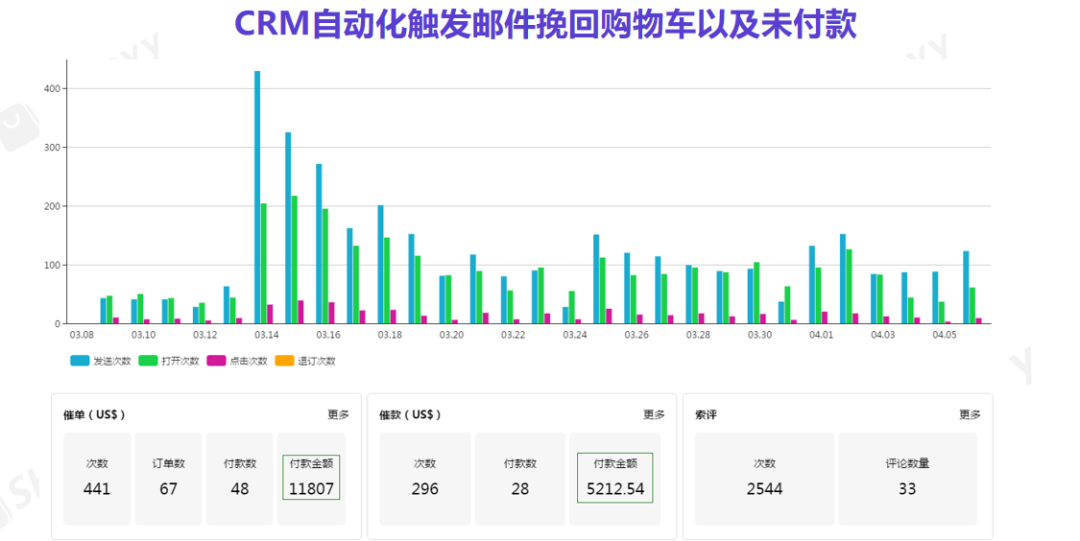
Task: Expand 更多 in the 索评 card
Action: point(969,414)
